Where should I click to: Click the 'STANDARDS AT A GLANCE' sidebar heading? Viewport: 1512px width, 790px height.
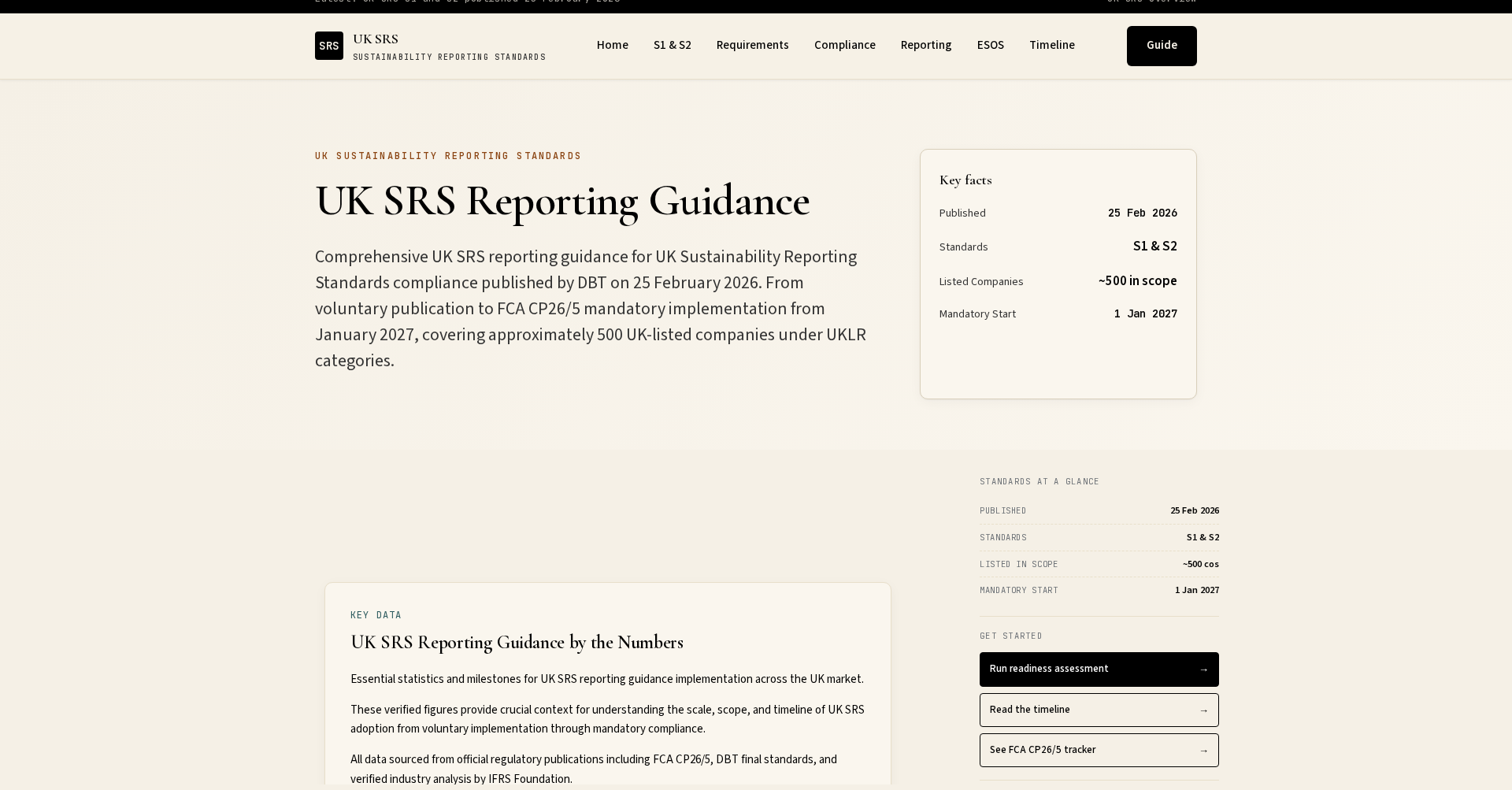tap(1039, 482)
